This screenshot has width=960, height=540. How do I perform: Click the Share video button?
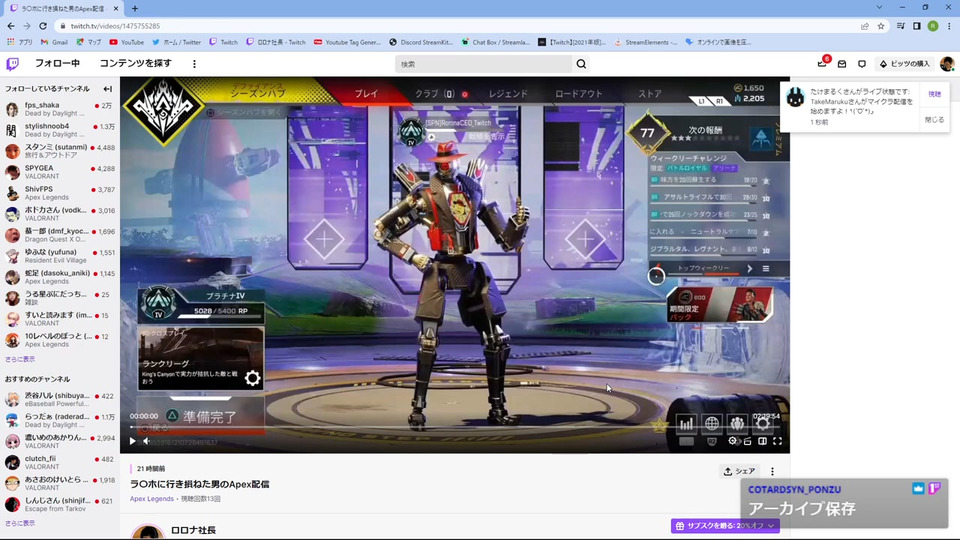(739, 471)
